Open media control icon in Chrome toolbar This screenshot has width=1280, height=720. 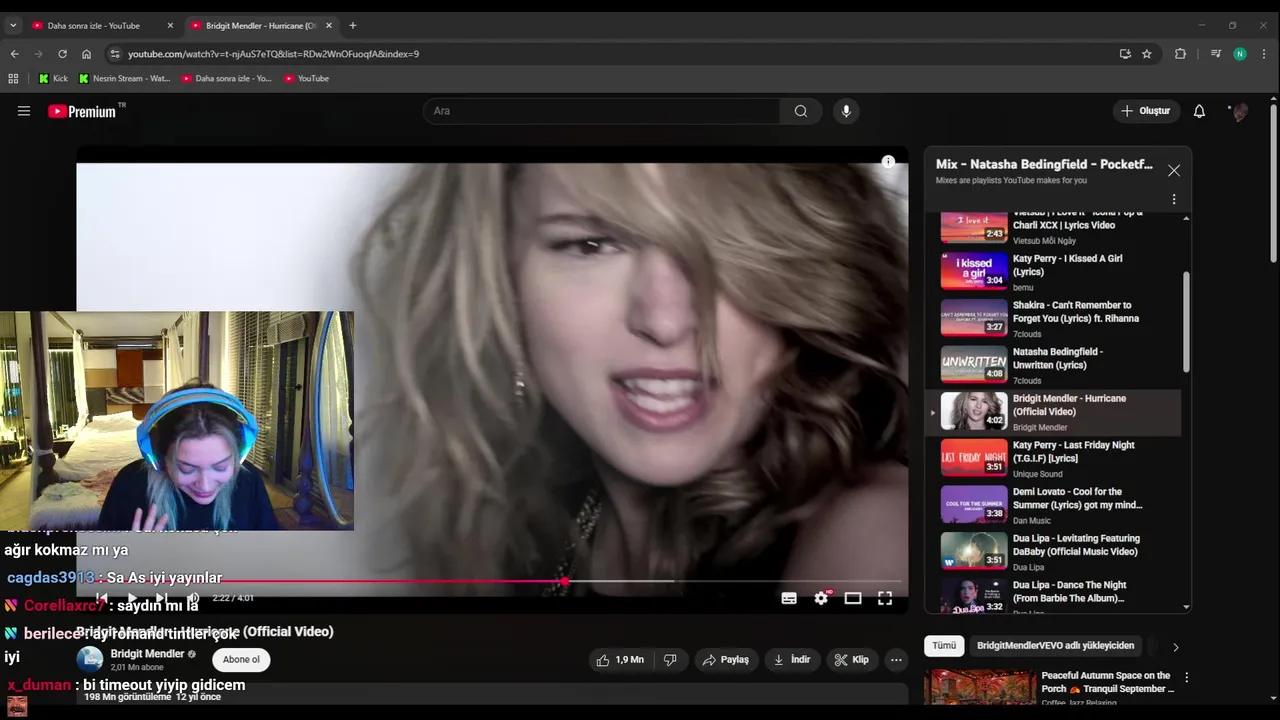pyautogui.click(x=1215, y=54)
